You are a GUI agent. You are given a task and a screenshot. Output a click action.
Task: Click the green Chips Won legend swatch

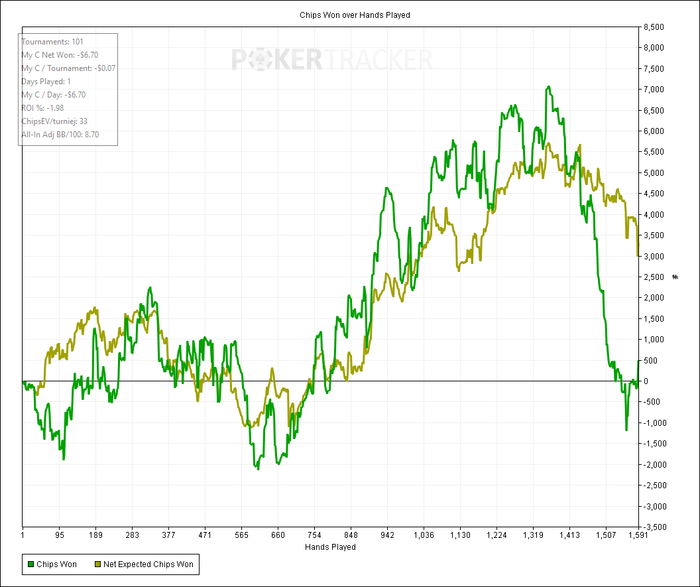tap(31, 564)
